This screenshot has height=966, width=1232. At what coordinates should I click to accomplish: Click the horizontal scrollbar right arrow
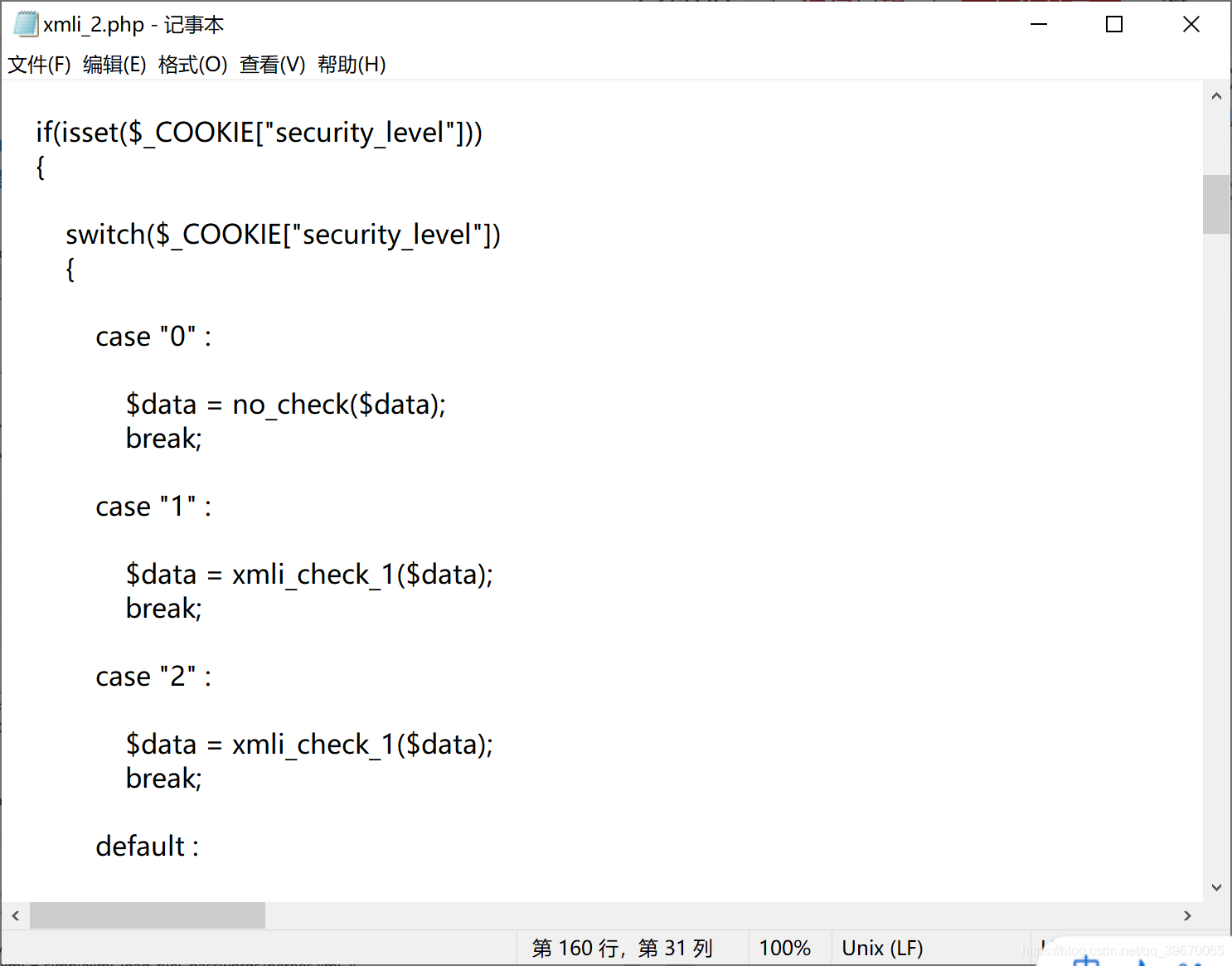coord(1187,915)
